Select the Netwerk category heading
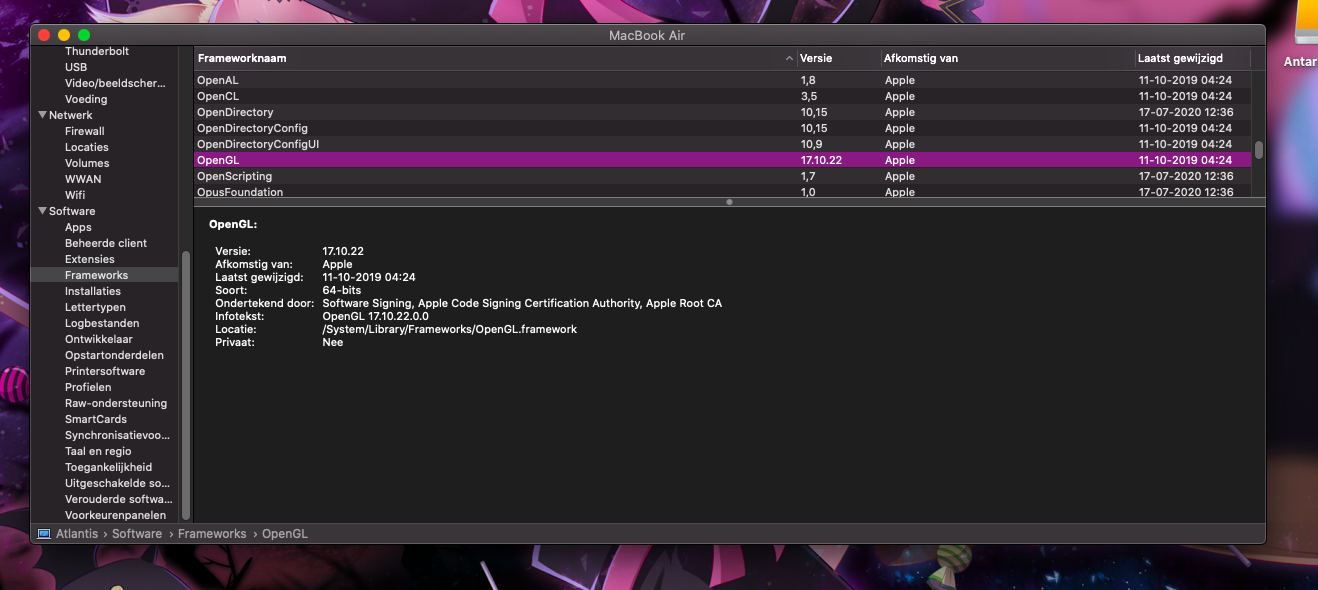 pyautogui.click(x=70, y=115)
